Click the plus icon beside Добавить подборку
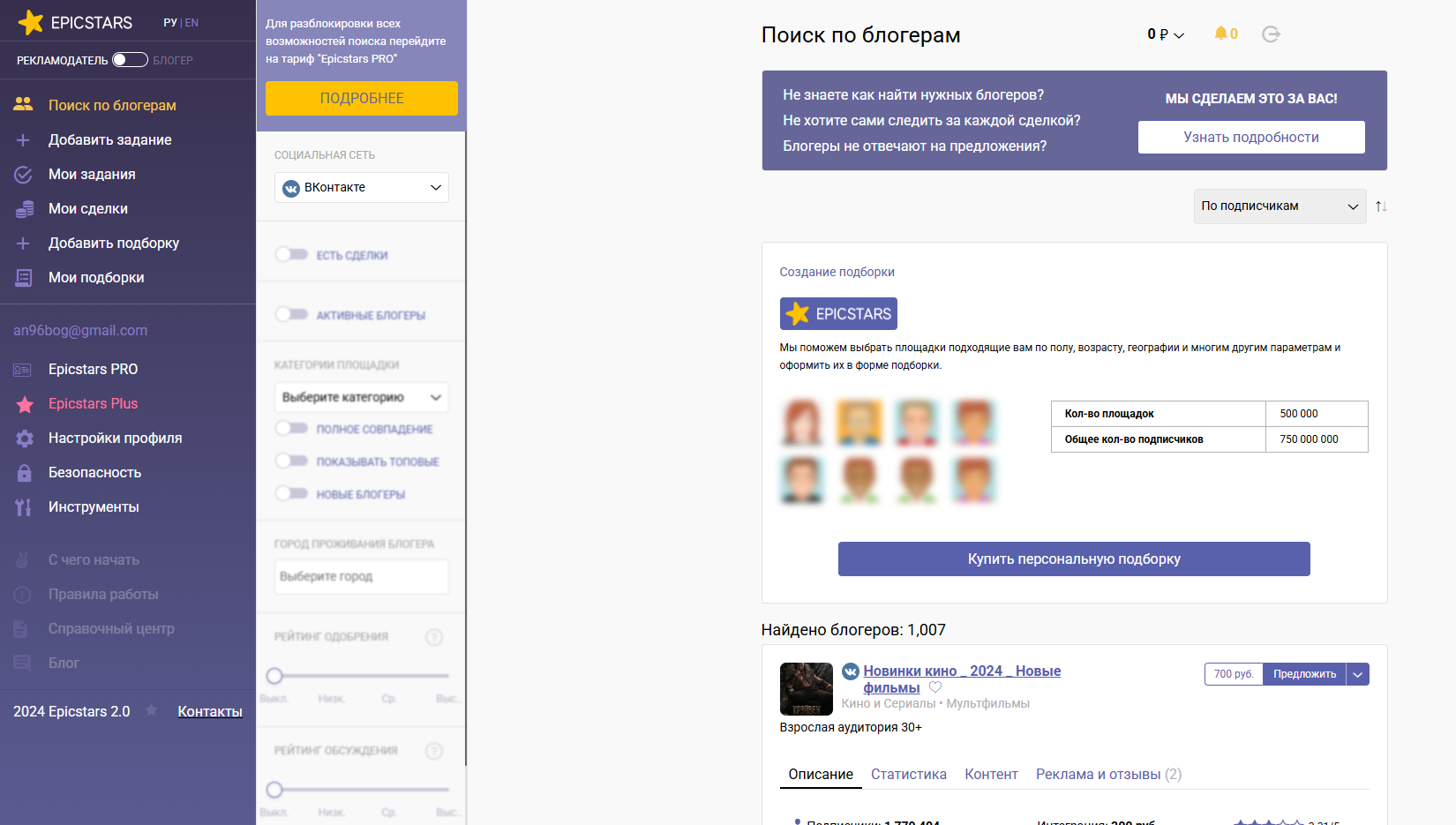 click(x=24, y=243)
